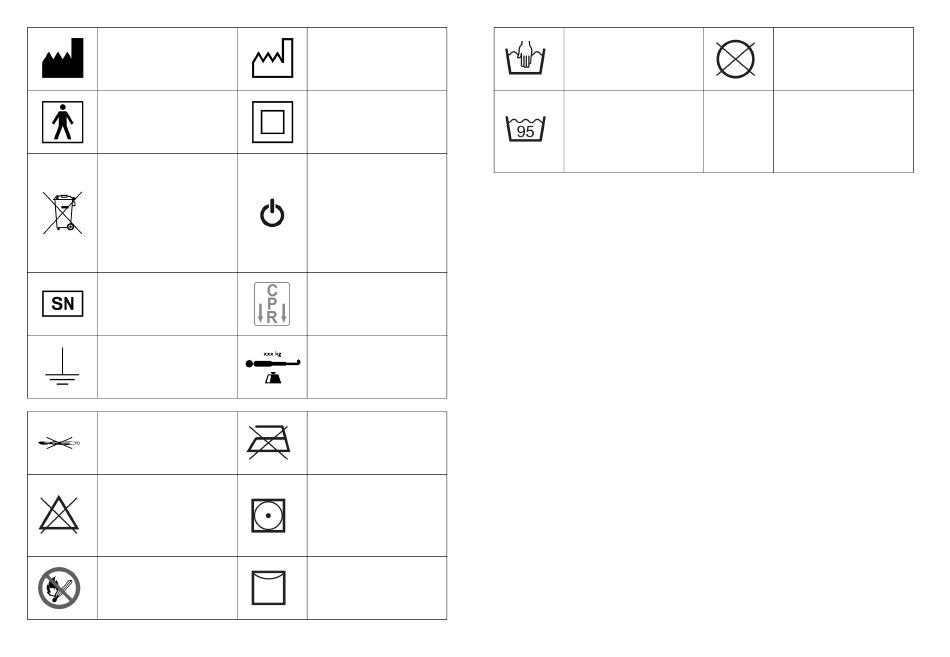This screenshot has width=950, height=657.
Task: Select the crossed-out sharp needle symbol
Action: [59, 443]
